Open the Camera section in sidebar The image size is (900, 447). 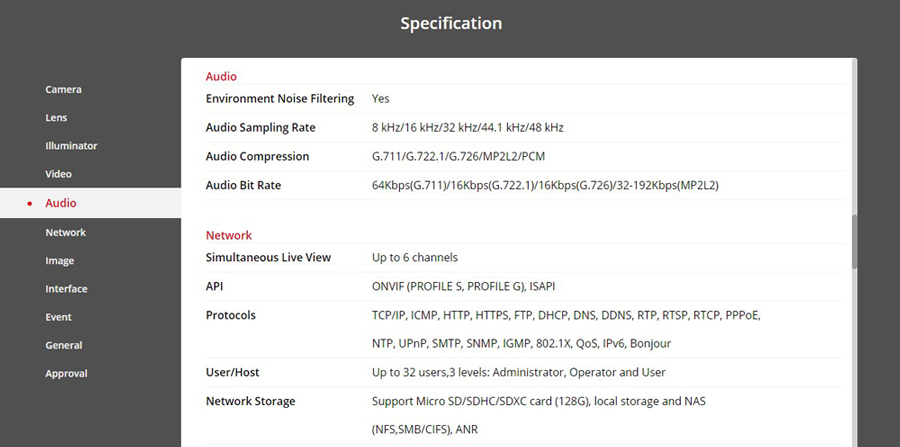click(x=63, y=90)
